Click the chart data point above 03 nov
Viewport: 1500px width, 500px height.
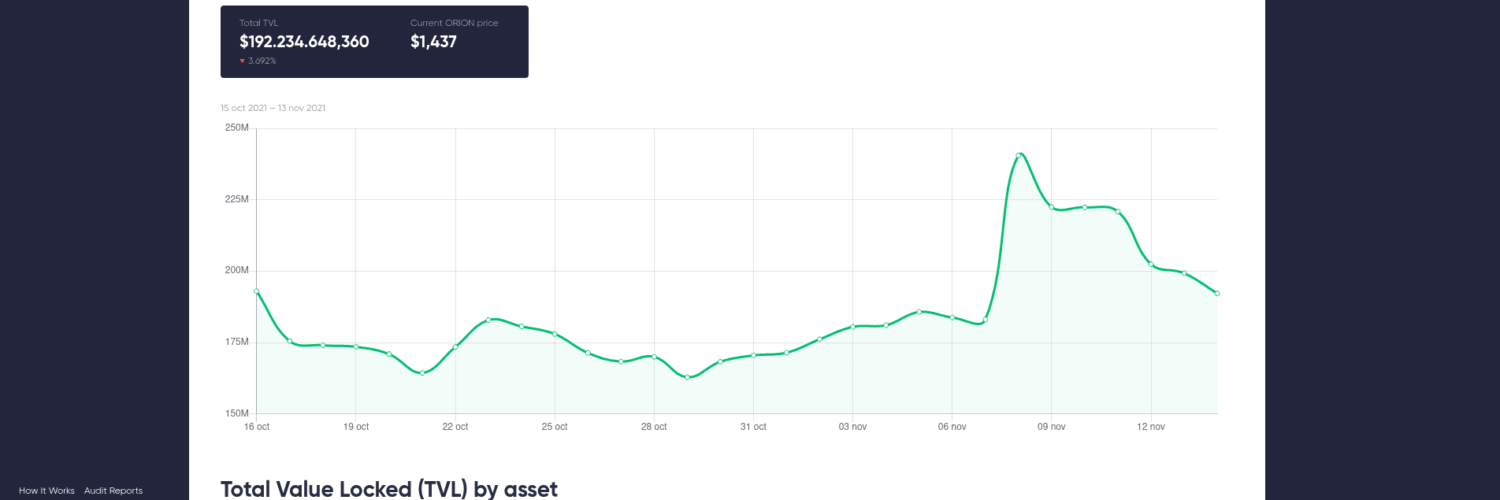[853, 326]
